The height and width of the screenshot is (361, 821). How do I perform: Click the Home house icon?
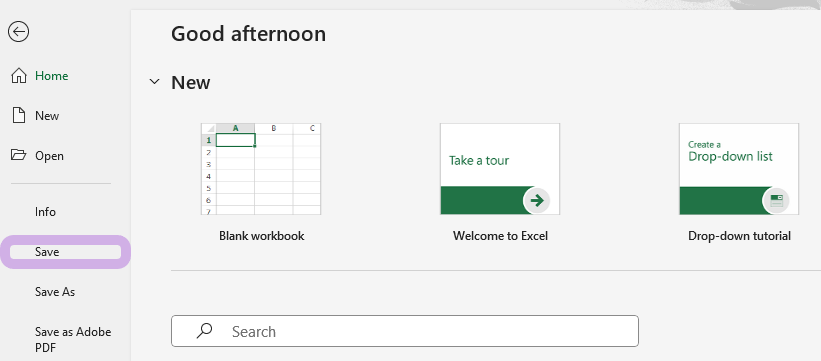click(x=19, y=75)
